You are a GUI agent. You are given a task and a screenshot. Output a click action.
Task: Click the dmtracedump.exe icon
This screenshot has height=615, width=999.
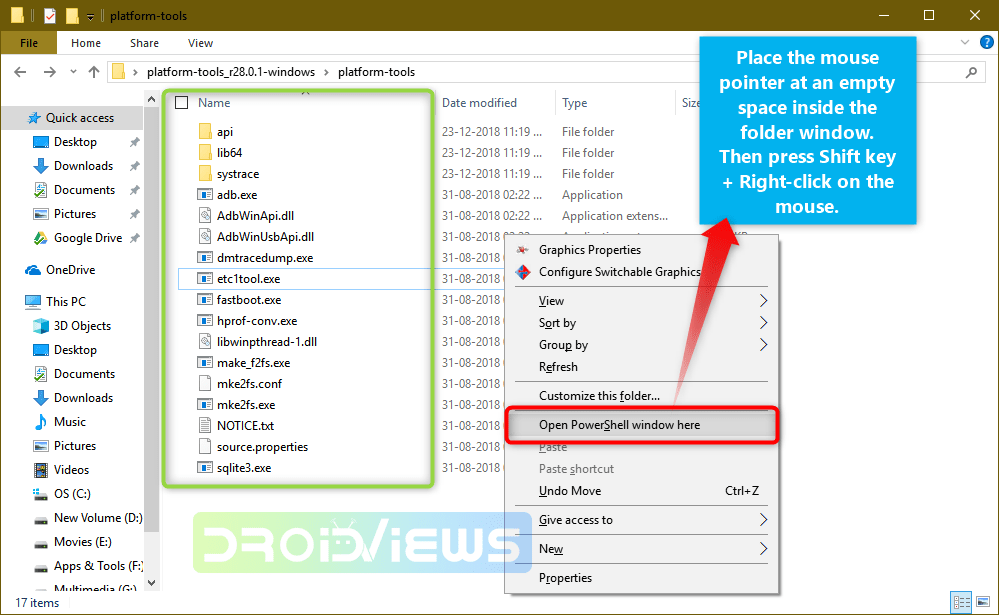[x=205, y=257]
